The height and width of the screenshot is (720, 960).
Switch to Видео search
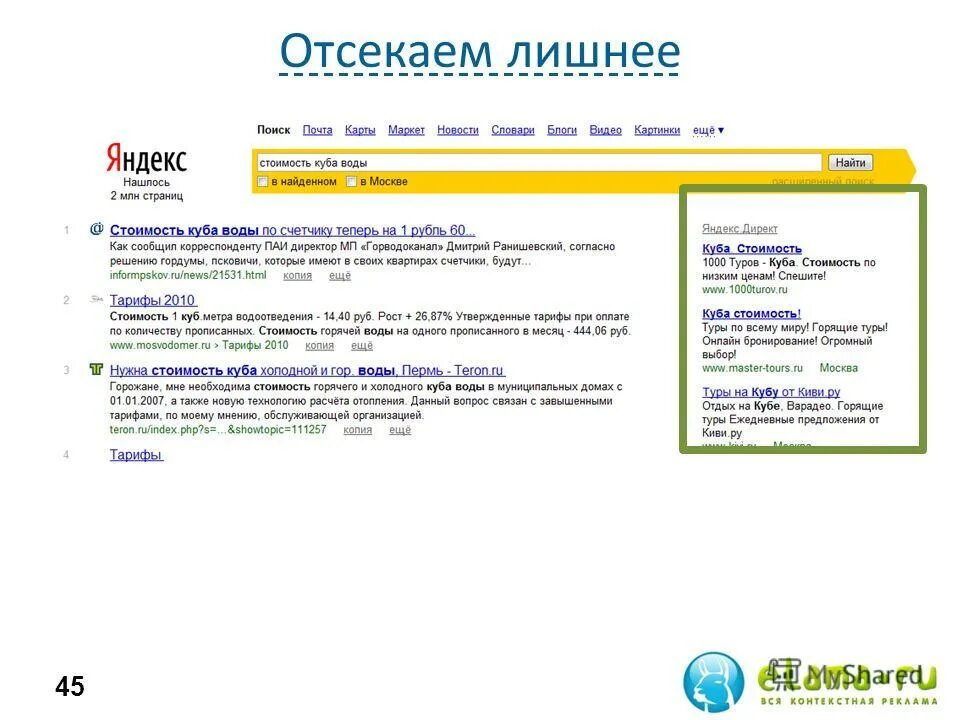605,130
